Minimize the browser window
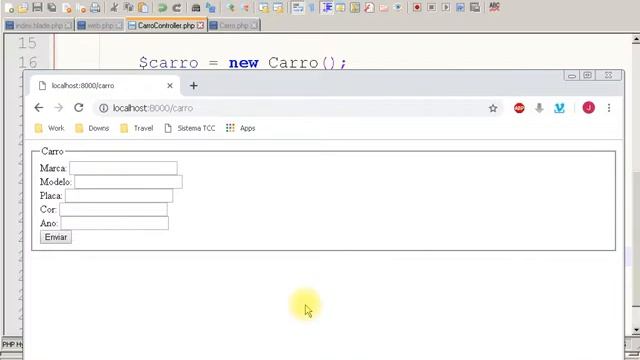This screenshot has width=640, height=360. tap(571, 76)
